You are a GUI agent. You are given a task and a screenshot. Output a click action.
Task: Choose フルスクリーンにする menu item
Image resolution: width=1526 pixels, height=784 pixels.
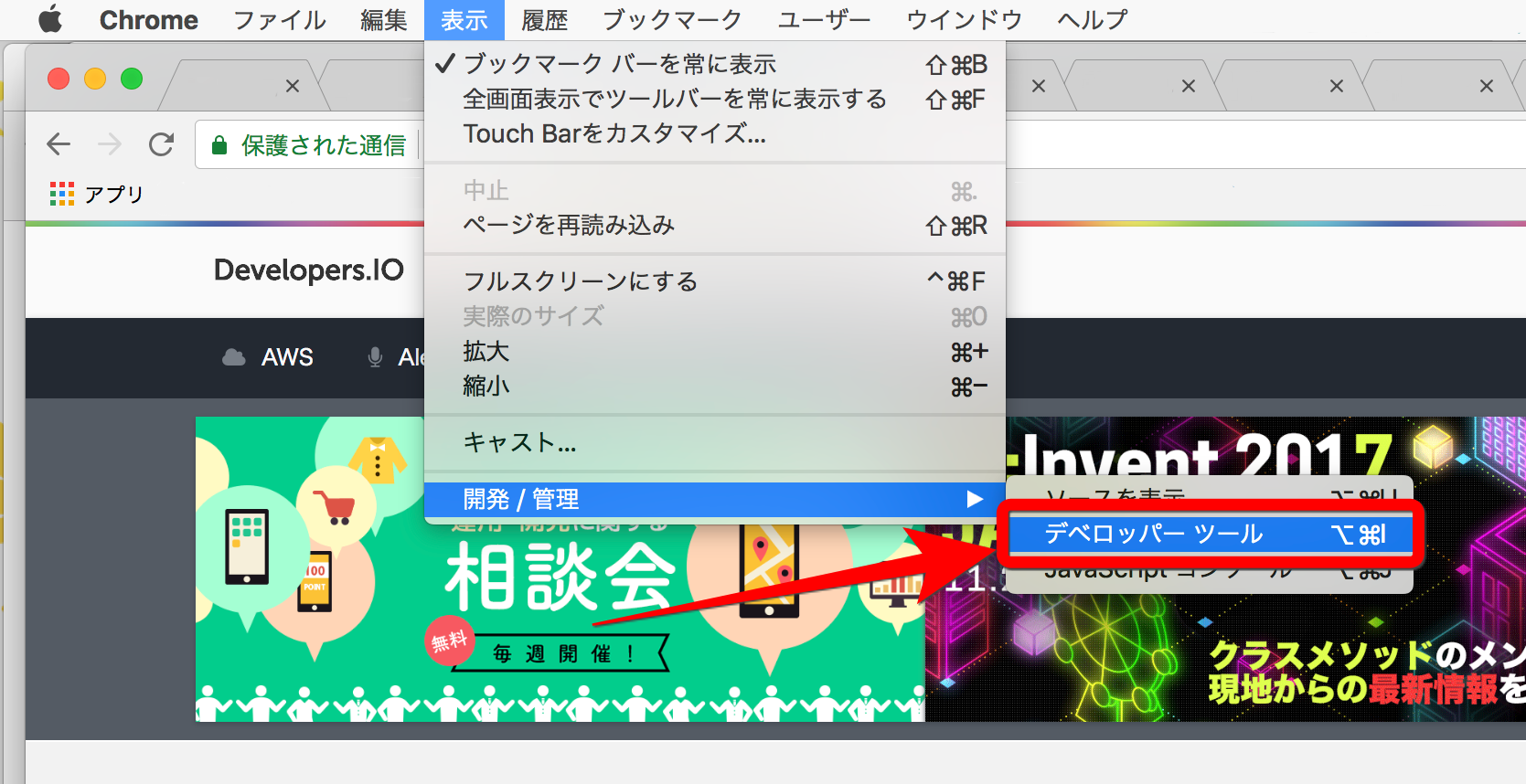715,281
